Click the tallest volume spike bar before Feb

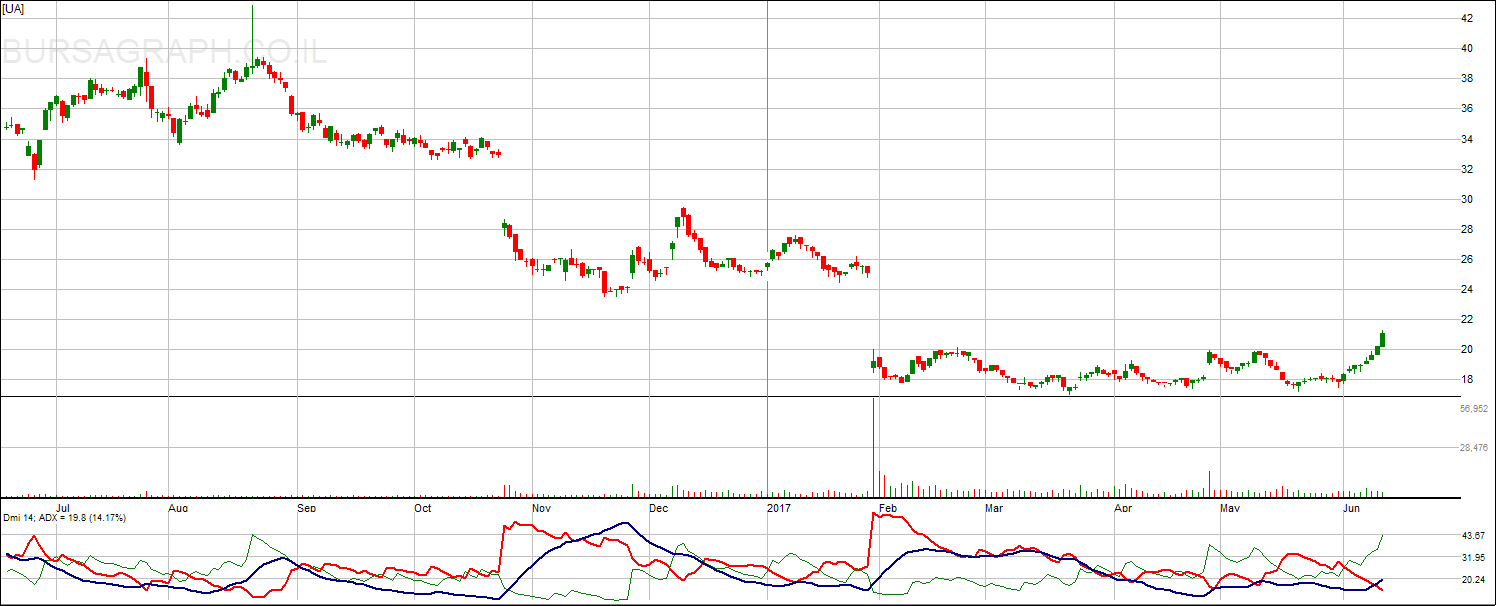(874, 445)
